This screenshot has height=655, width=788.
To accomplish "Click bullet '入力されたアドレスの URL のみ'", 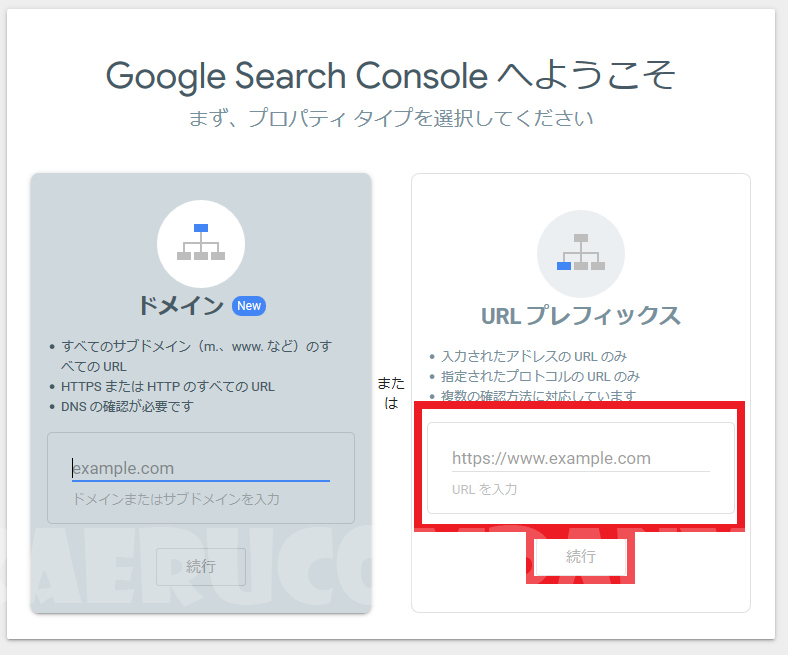I will point(534,356).
